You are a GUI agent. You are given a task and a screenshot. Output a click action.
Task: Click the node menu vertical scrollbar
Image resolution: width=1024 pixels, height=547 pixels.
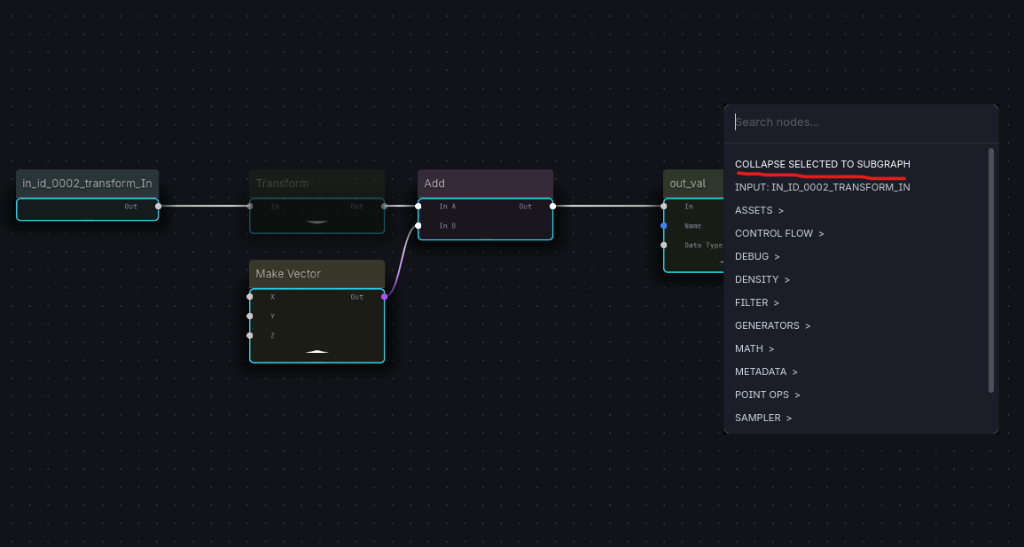pyautogui.click(x=991, y=270)
